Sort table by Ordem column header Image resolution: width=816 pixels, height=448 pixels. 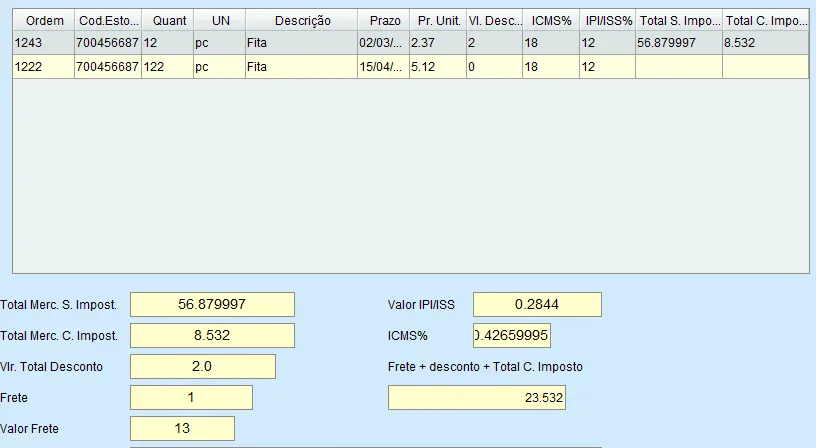click(44, 21)
